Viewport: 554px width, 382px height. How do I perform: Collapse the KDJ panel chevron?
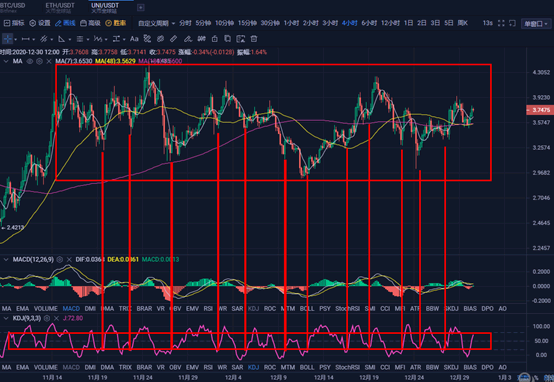6,318
